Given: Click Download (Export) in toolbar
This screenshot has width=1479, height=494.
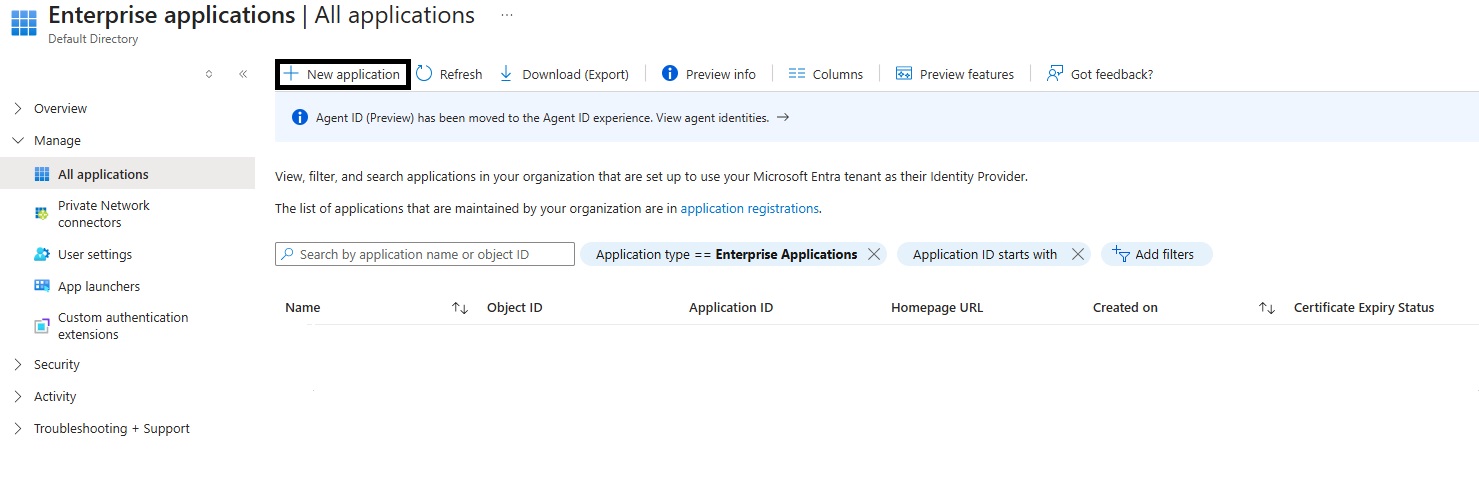Looking at the screenshot, I should point(564,74).
